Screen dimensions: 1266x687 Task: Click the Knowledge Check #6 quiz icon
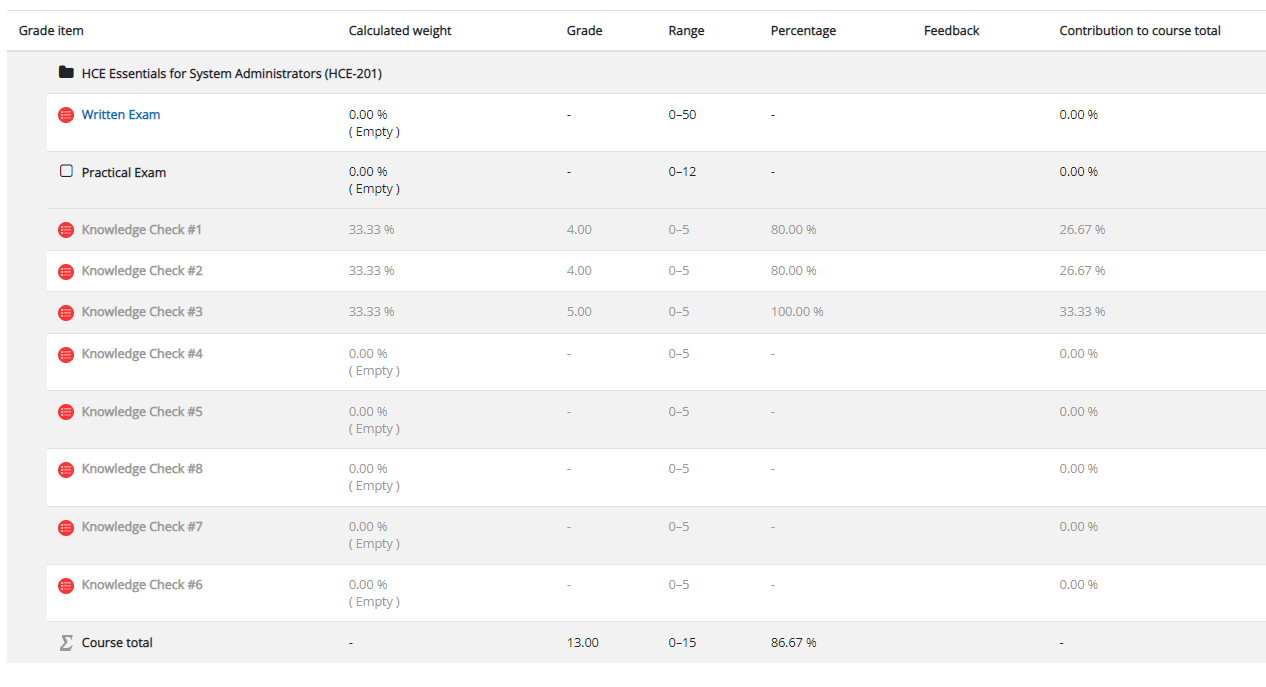click(x=66, y=585)
